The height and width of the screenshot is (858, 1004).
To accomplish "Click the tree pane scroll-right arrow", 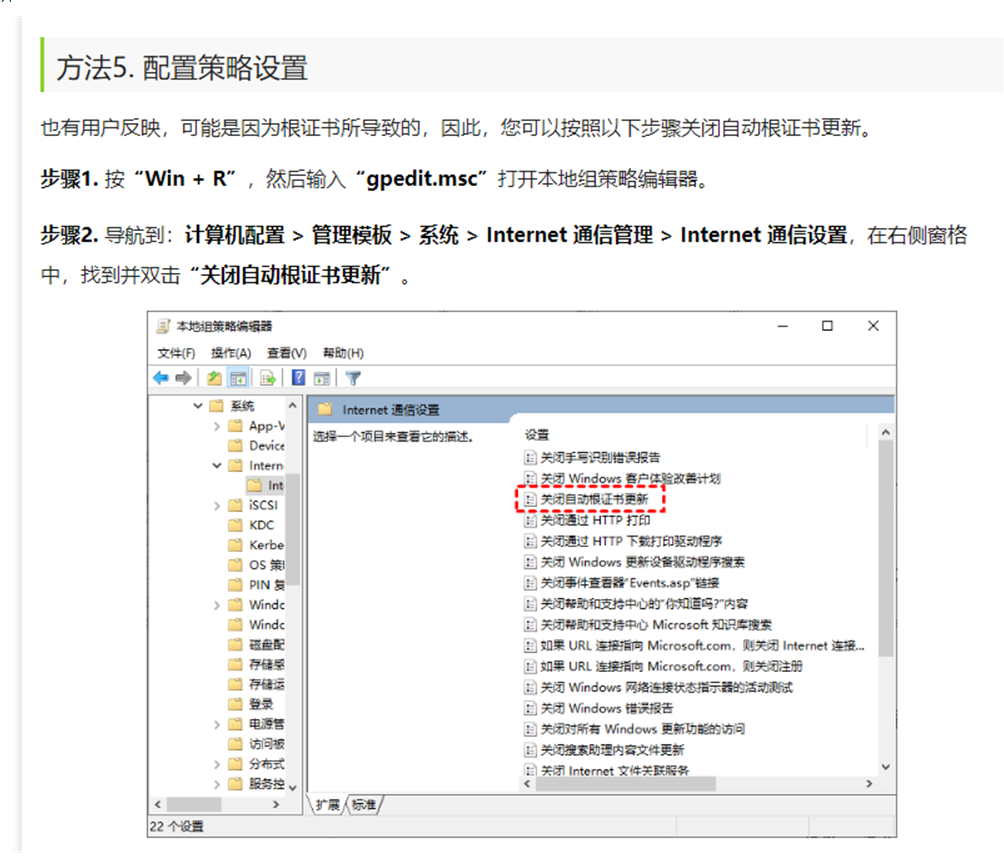I will (276, 804).
